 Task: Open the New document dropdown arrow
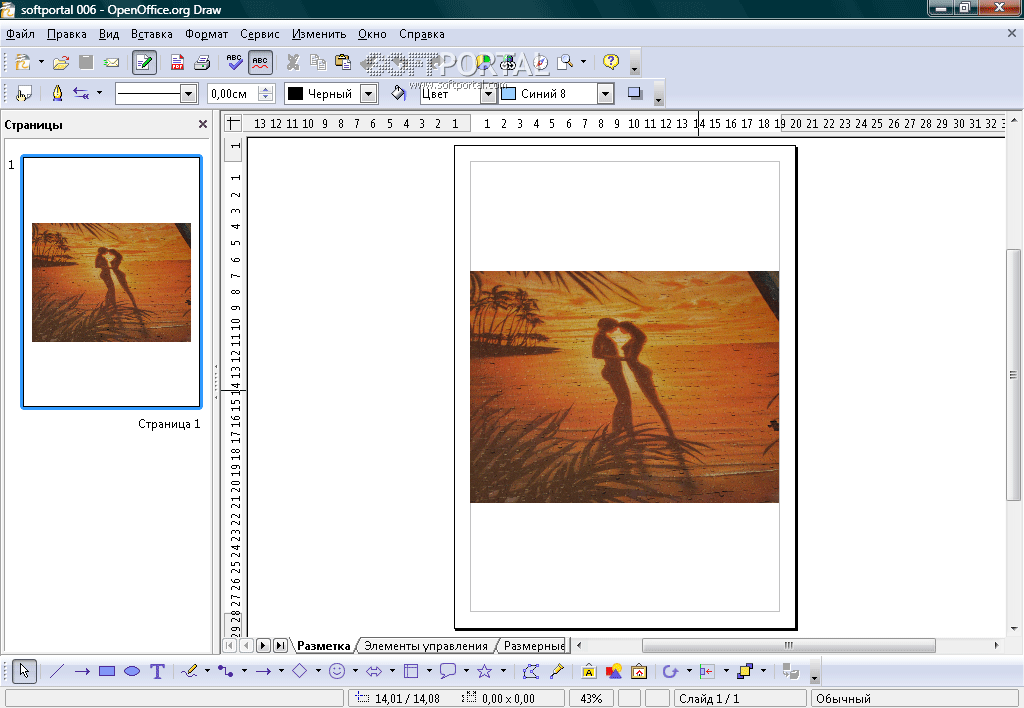41,62
